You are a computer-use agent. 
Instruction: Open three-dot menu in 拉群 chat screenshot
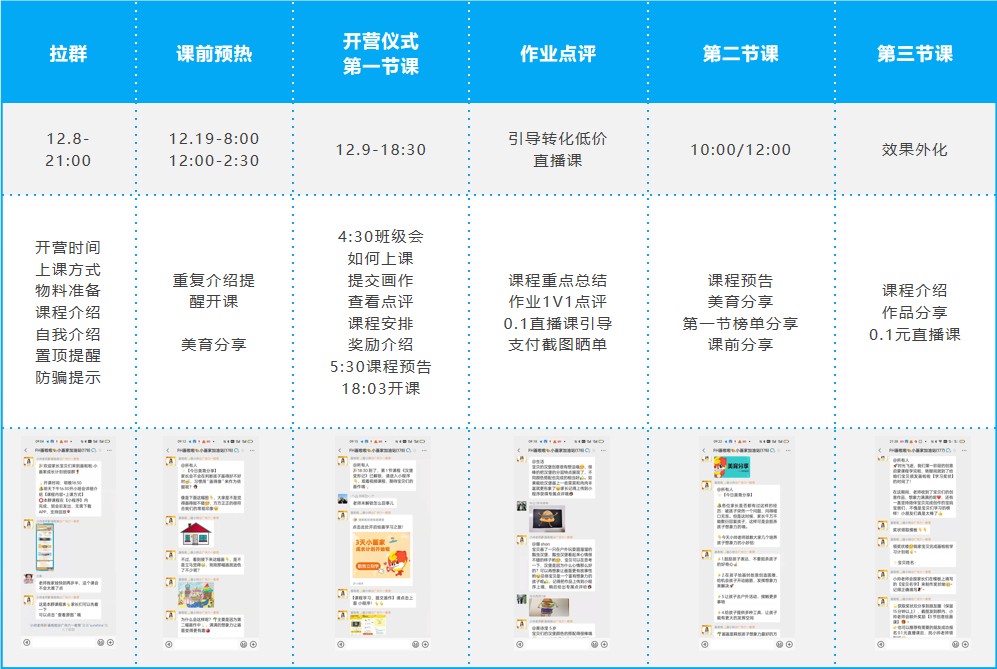pyautogui.click(x=109, y=450)
